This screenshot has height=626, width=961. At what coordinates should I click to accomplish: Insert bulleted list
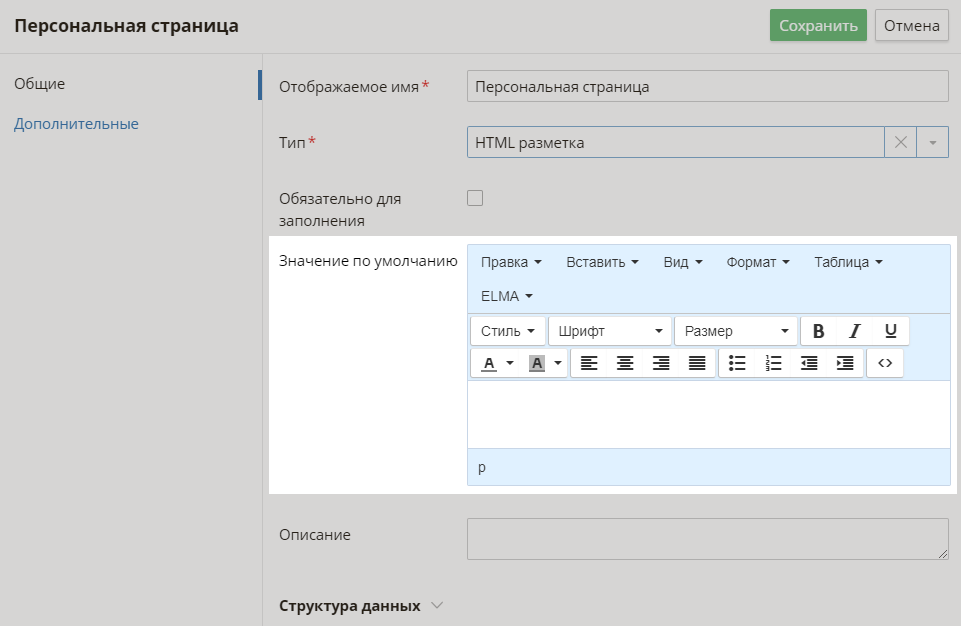[x=737, y=363]
